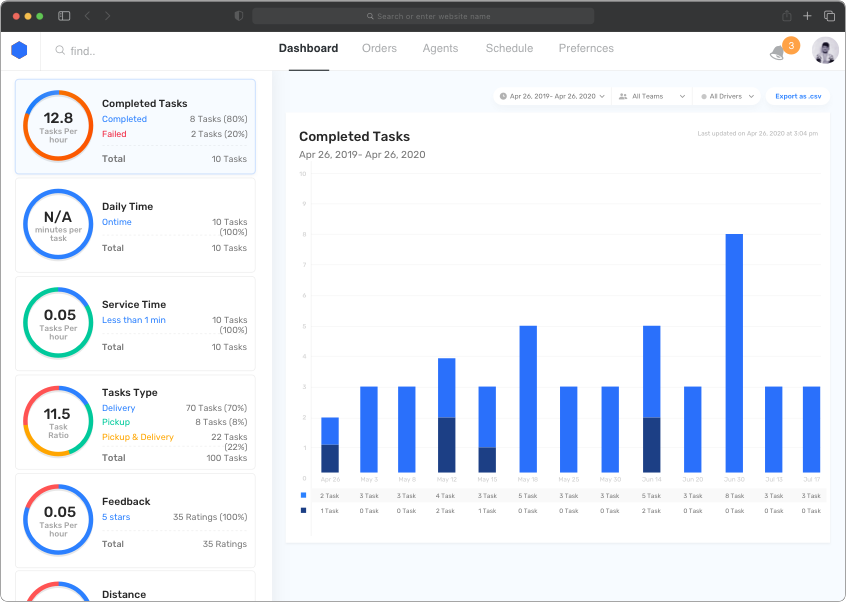Click the Apr 26 stacked bar
846x602 pixels.
(x=330, y=445)
